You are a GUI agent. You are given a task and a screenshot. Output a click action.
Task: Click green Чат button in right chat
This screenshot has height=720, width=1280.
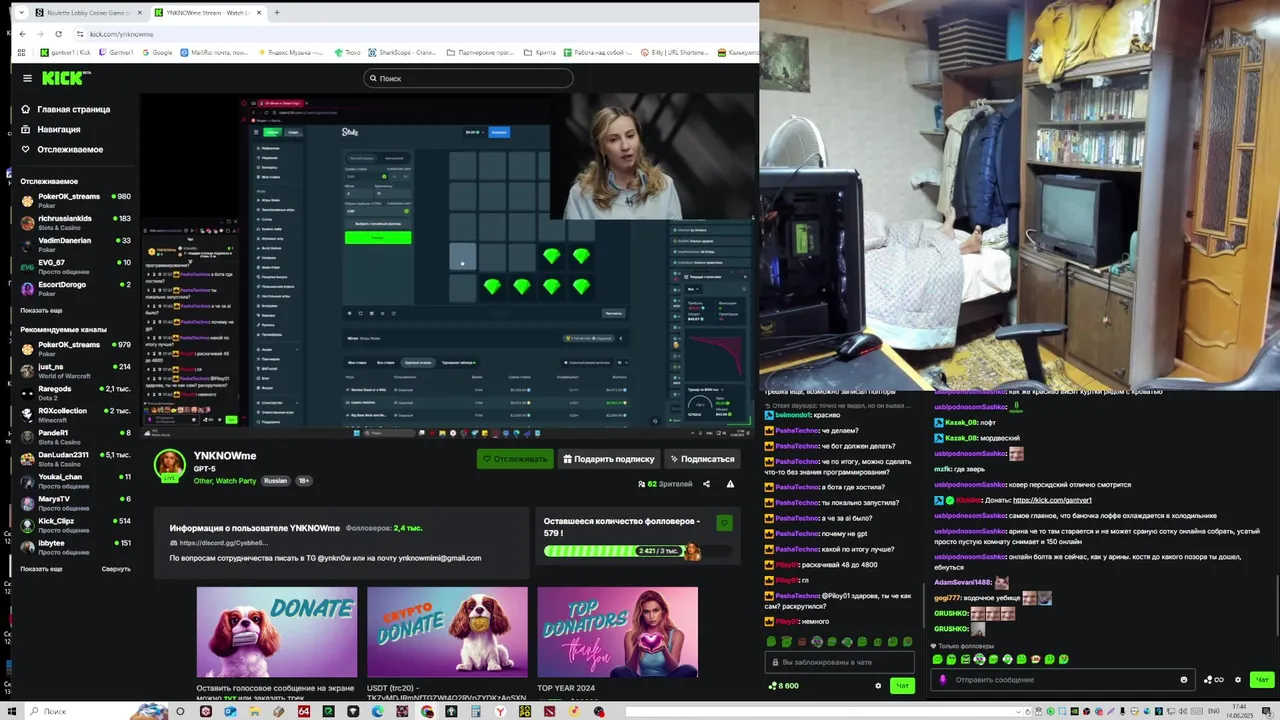(1262, 680)
